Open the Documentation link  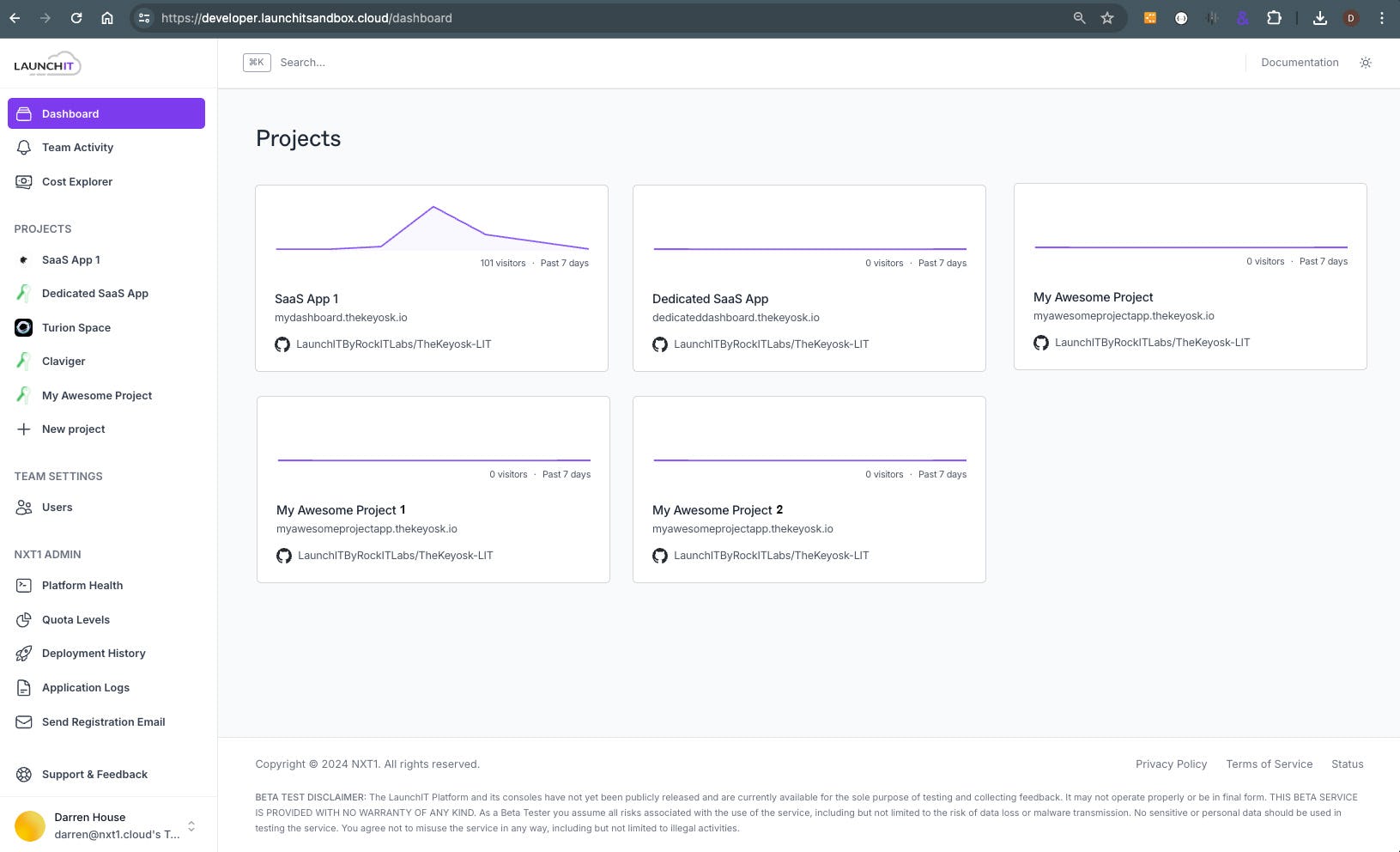coord(1300,63)
